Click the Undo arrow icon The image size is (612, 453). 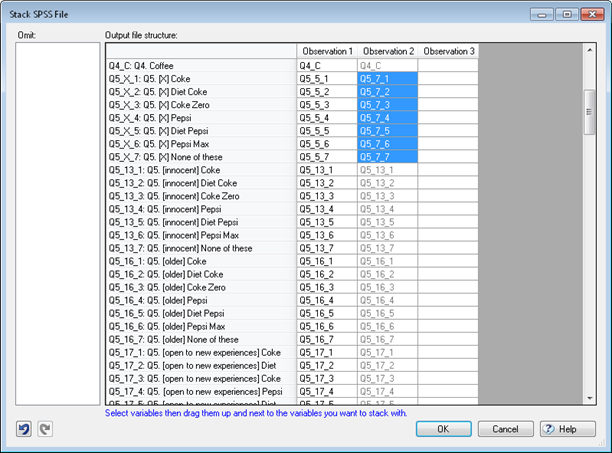24,429
